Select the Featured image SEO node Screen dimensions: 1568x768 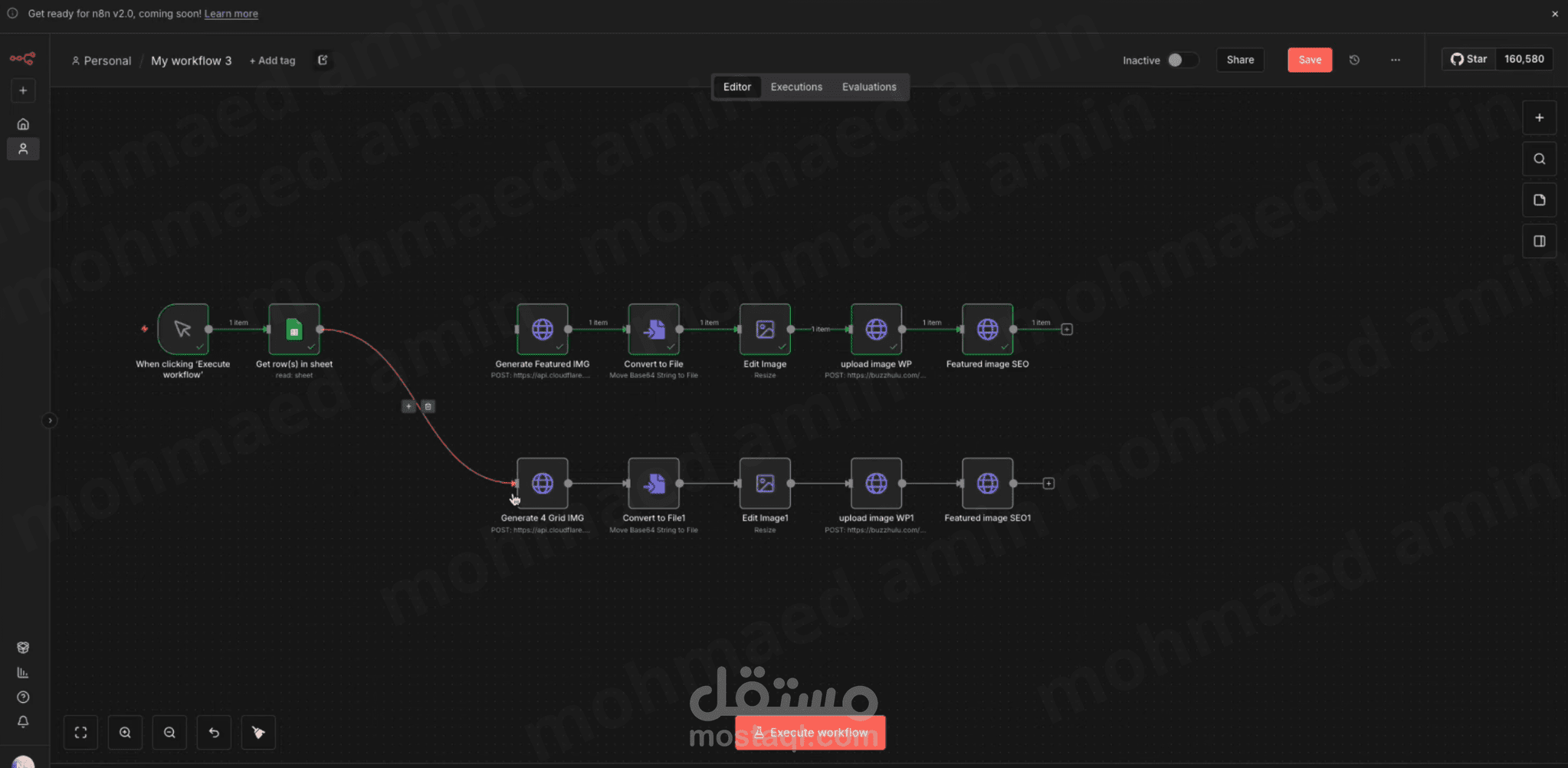988,329
